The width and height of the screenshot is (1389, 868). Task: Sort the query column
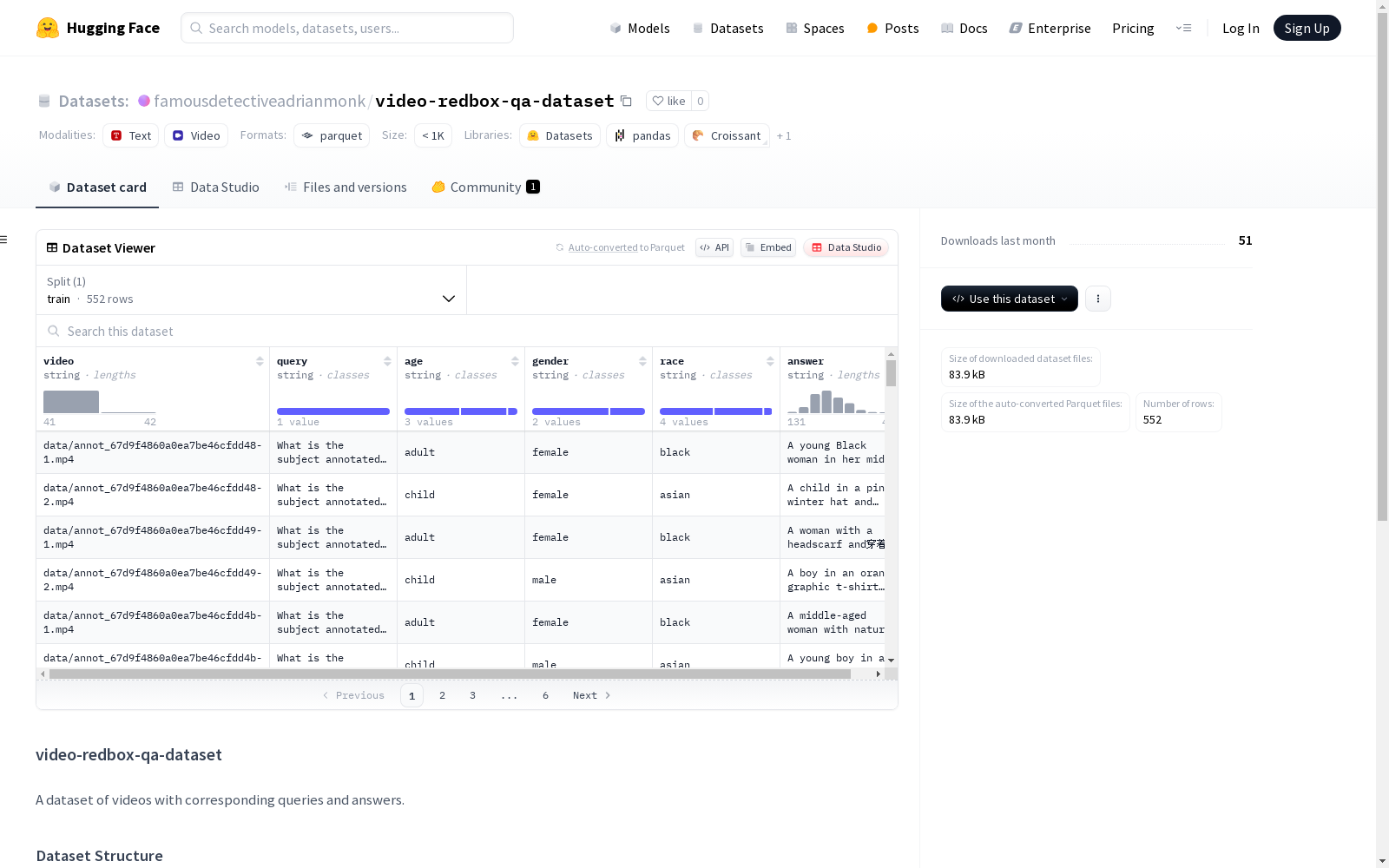coord(387,361)
